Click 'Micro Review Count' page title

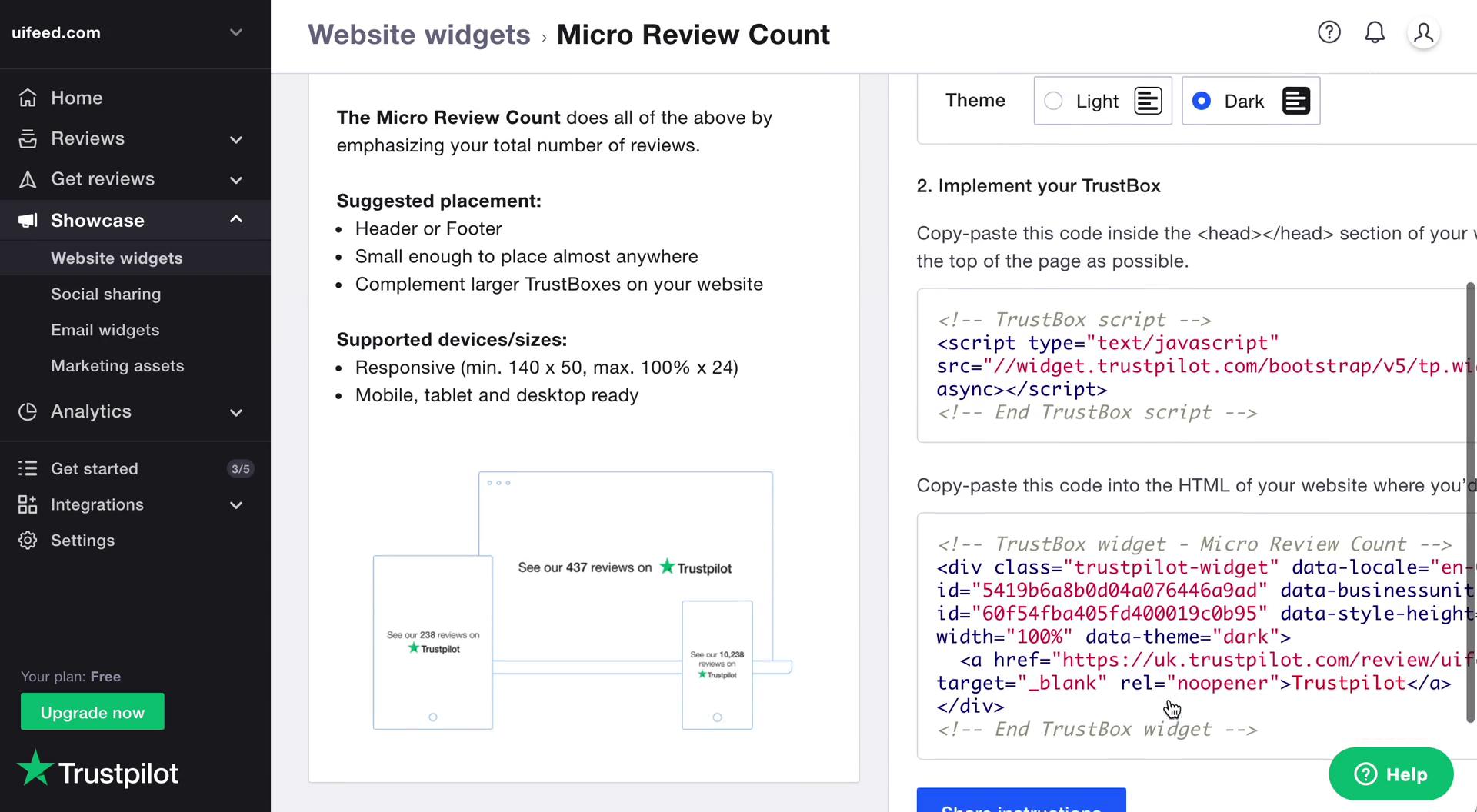[x=693, y=35]
